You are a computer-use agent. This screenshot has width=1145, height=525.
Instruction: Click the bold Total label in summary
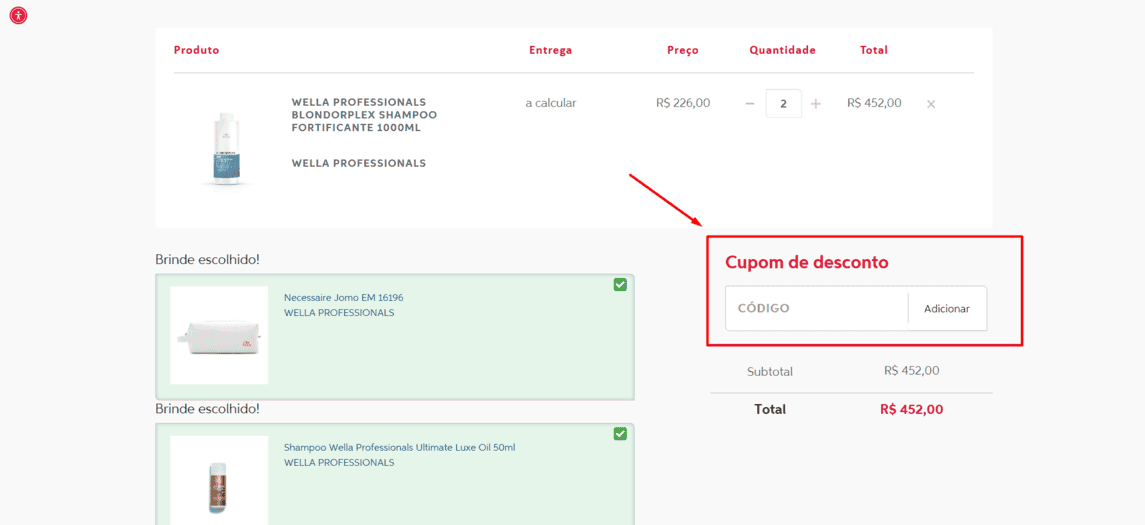pyautogui.click(x=770, y=410)
